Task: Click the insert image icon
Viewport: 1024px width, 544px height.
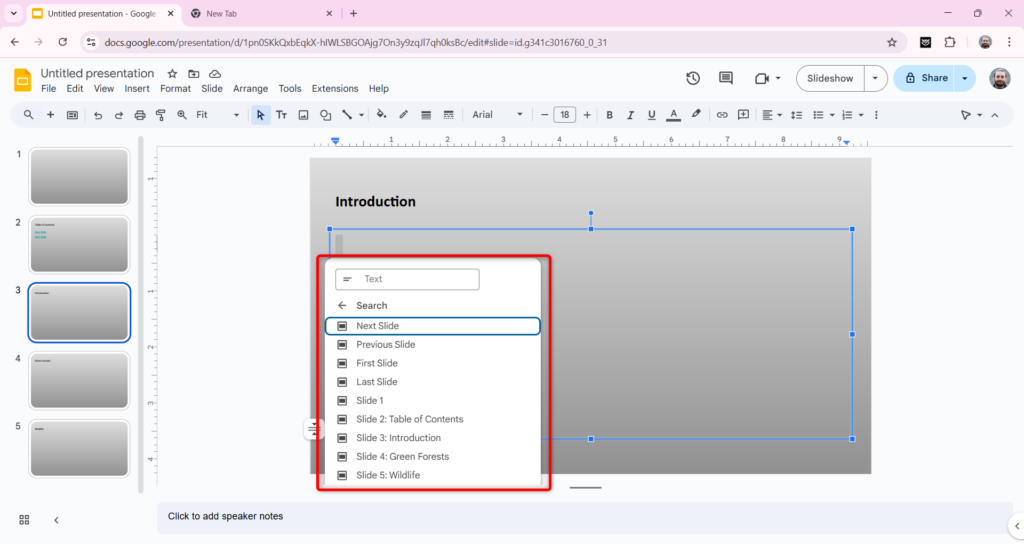Action: coord(303,115)
